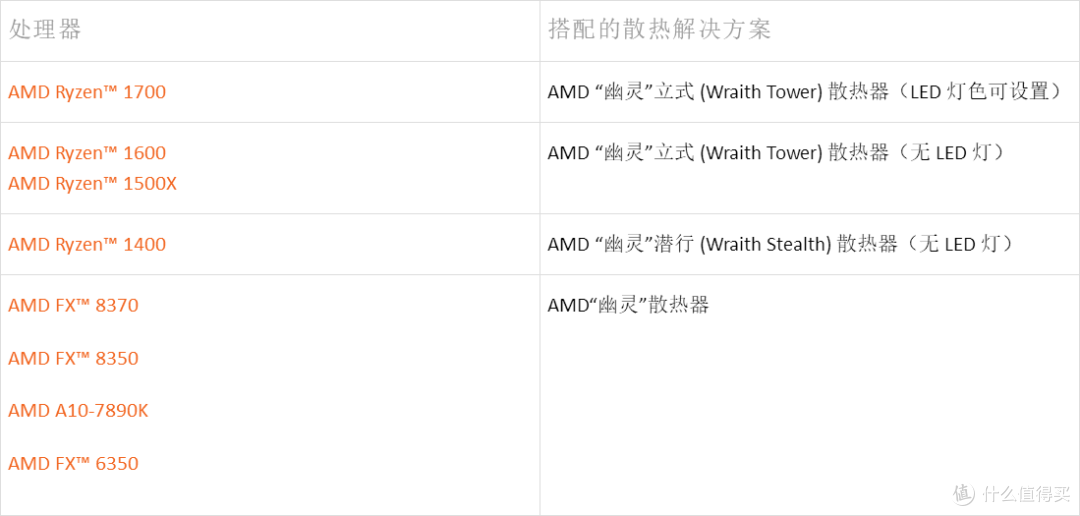Select the 处理器 column header
Screen dimensions: 1080x516
click(x=45, y=30)
